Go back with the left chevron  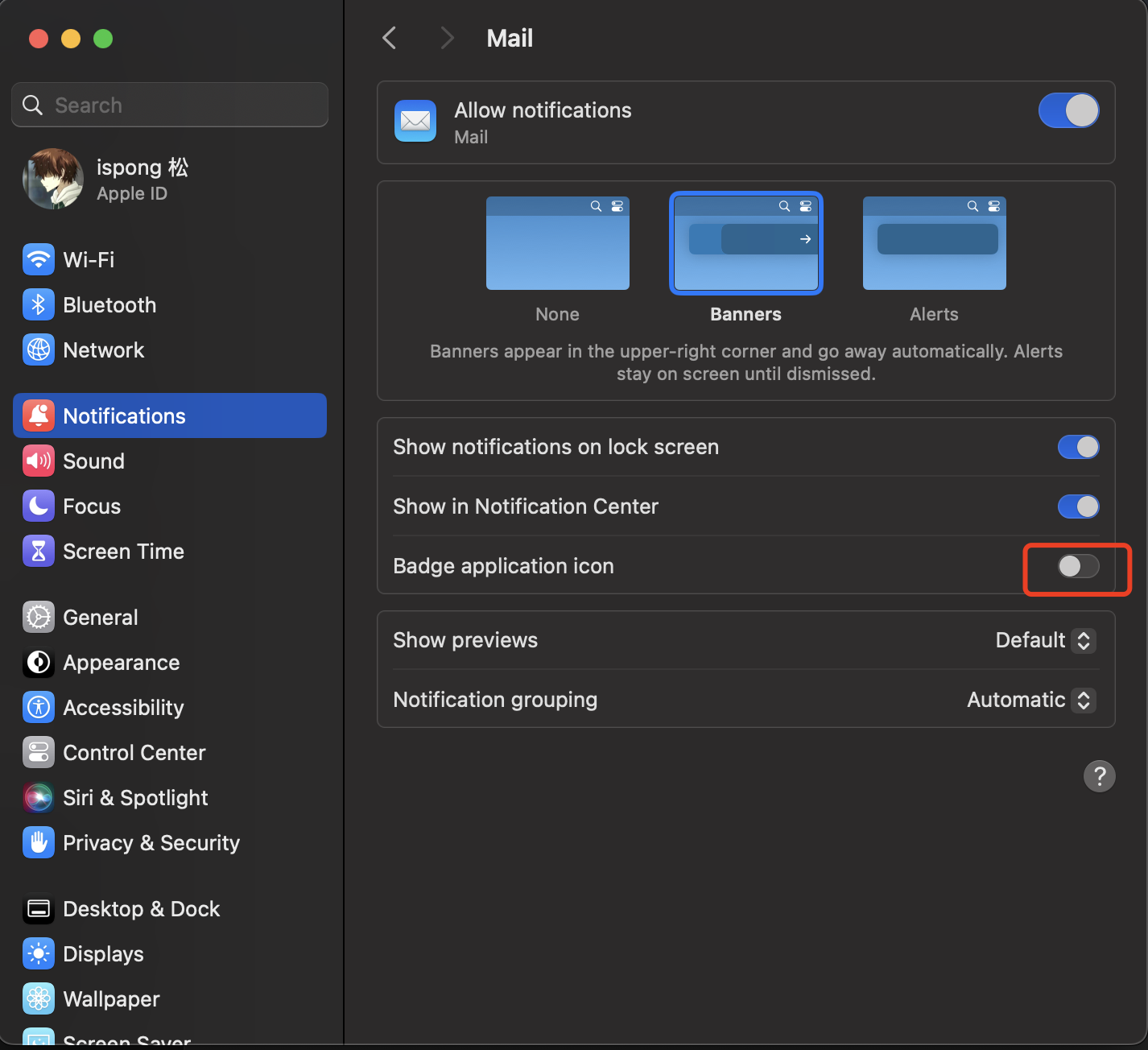point(390,38)
